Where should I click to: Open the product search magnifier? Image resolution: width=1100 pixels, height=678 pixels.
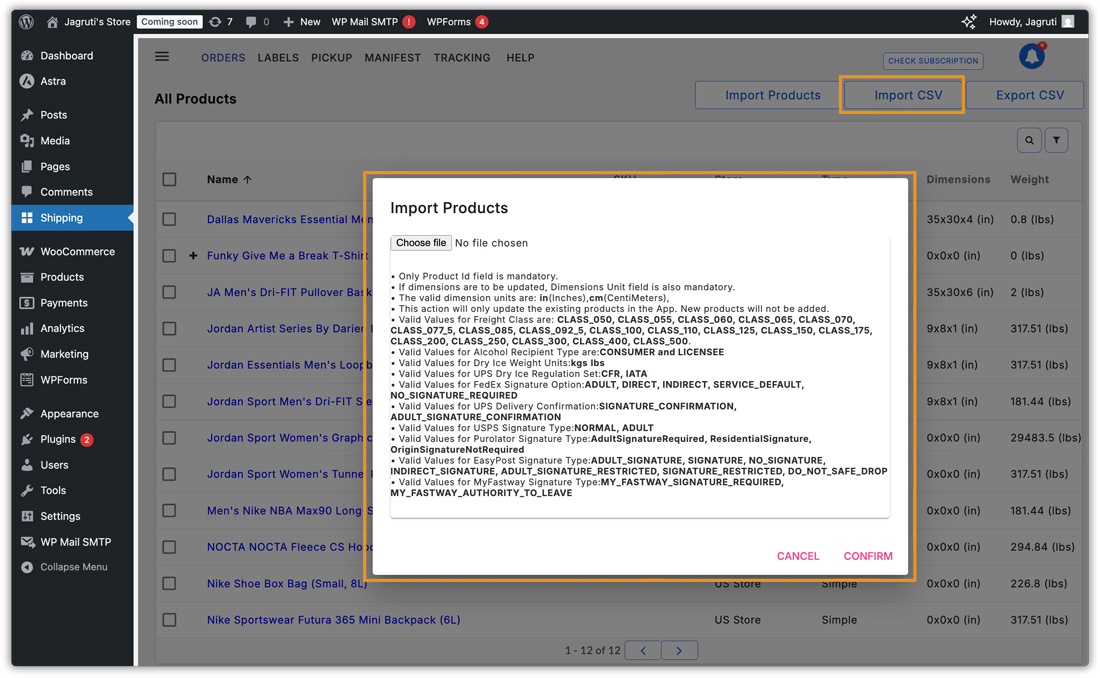[x=1029, y=140]
